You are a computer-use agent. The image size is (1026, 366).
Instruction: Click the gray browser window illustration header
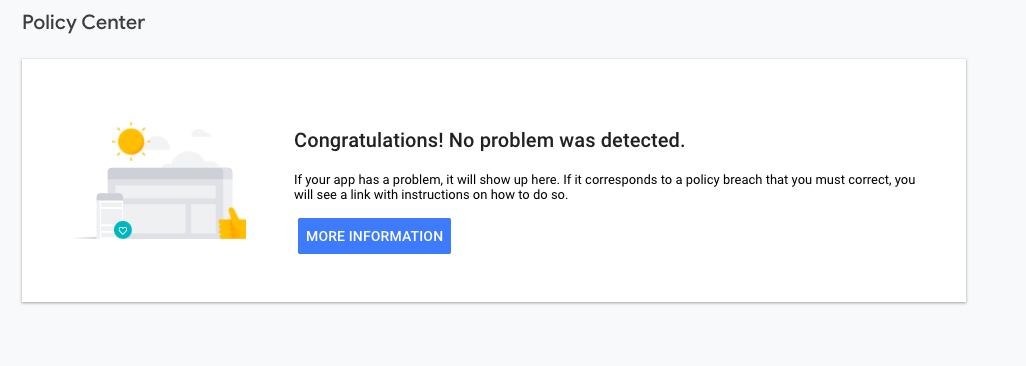pos(170,174)
